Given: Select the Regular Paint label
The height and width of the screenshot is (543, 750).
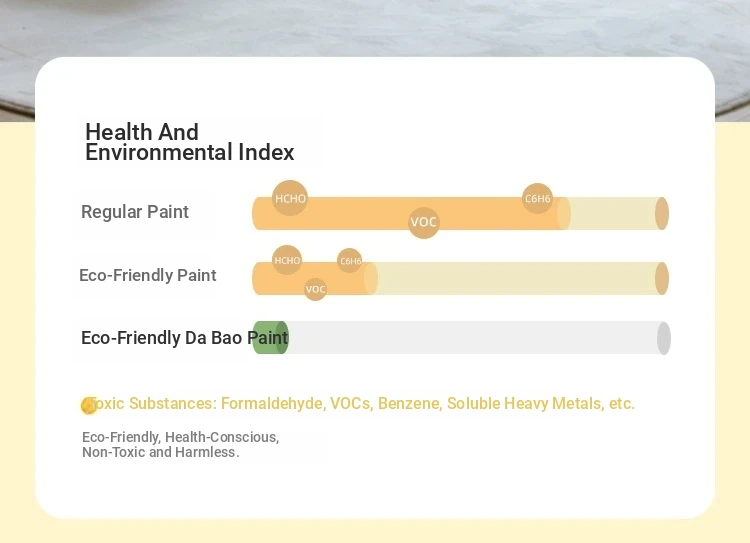Looking at the screenshot, I should point(135,212).
